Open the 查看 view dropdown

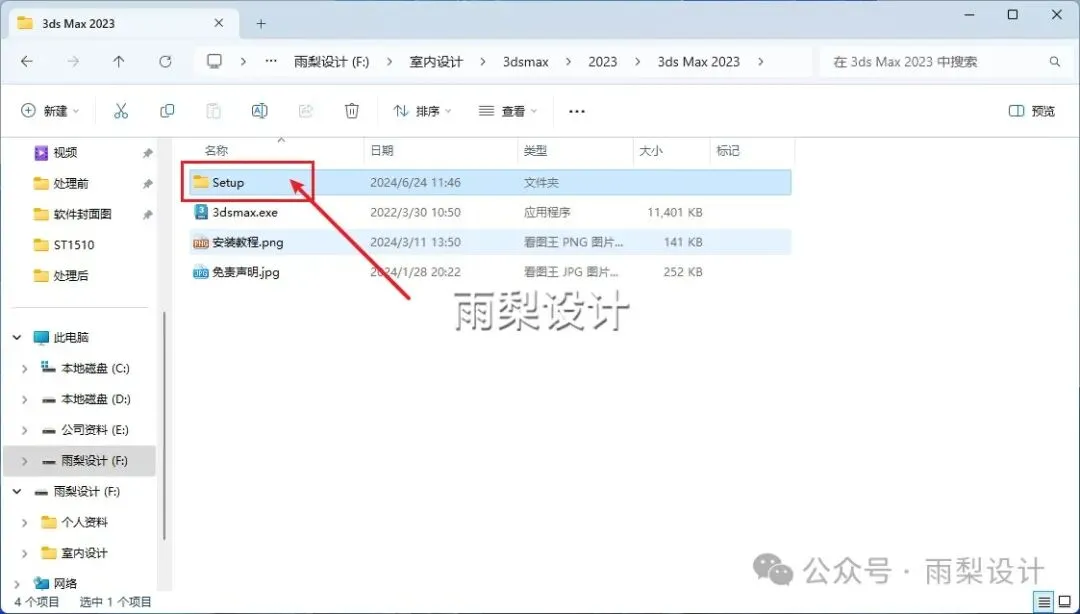point(507,111)
